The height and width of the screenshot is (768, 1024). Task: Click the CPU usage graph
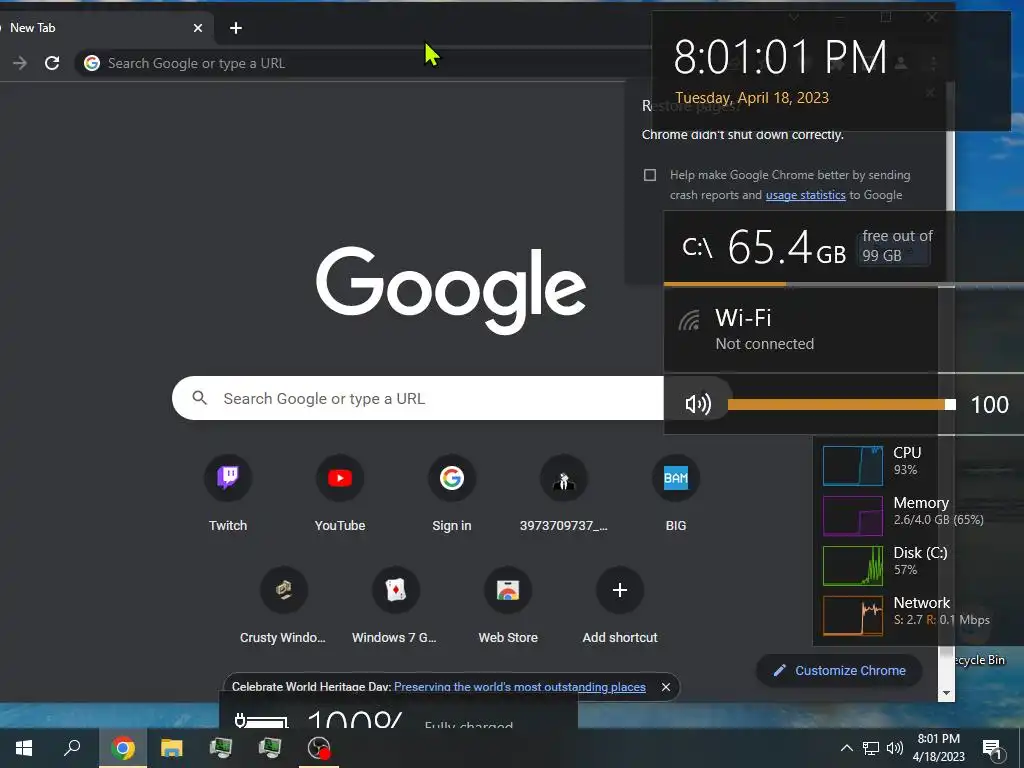click(x=853, y=466)
